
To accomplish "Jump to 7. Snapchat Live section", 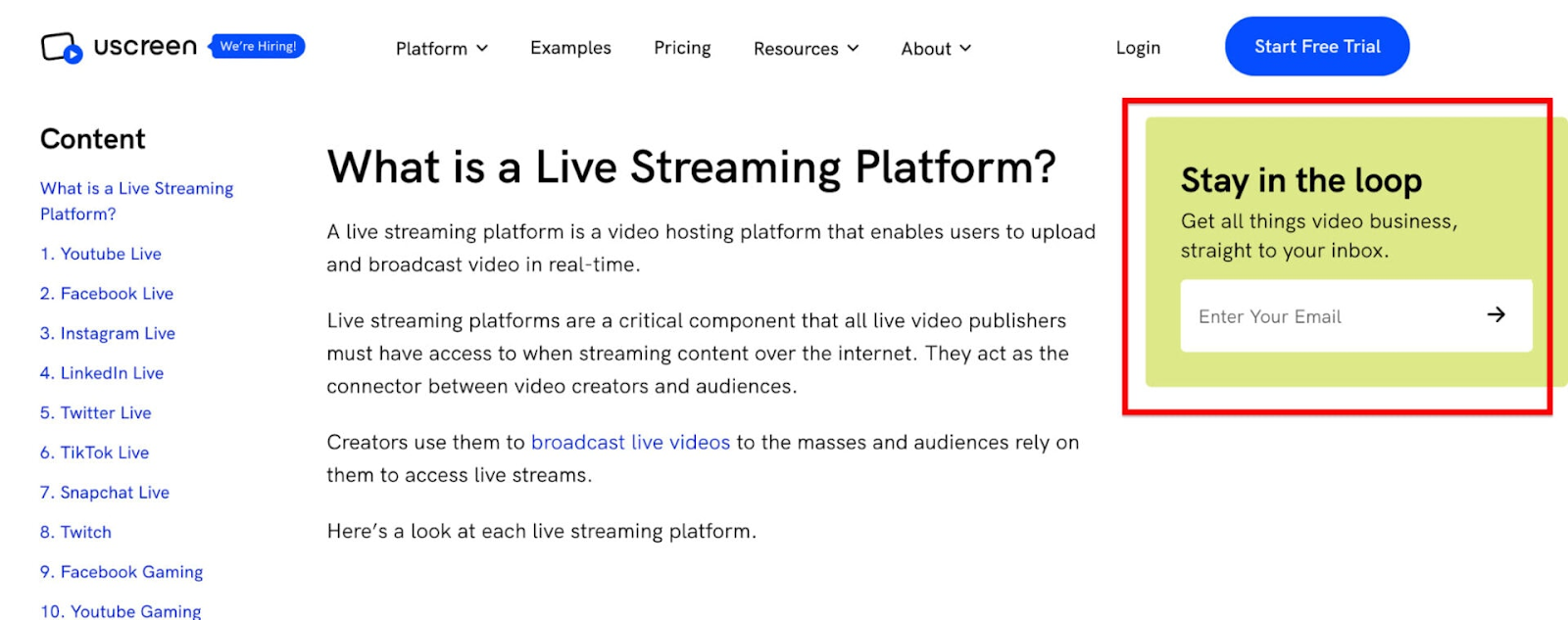I will tap(105, 493).
